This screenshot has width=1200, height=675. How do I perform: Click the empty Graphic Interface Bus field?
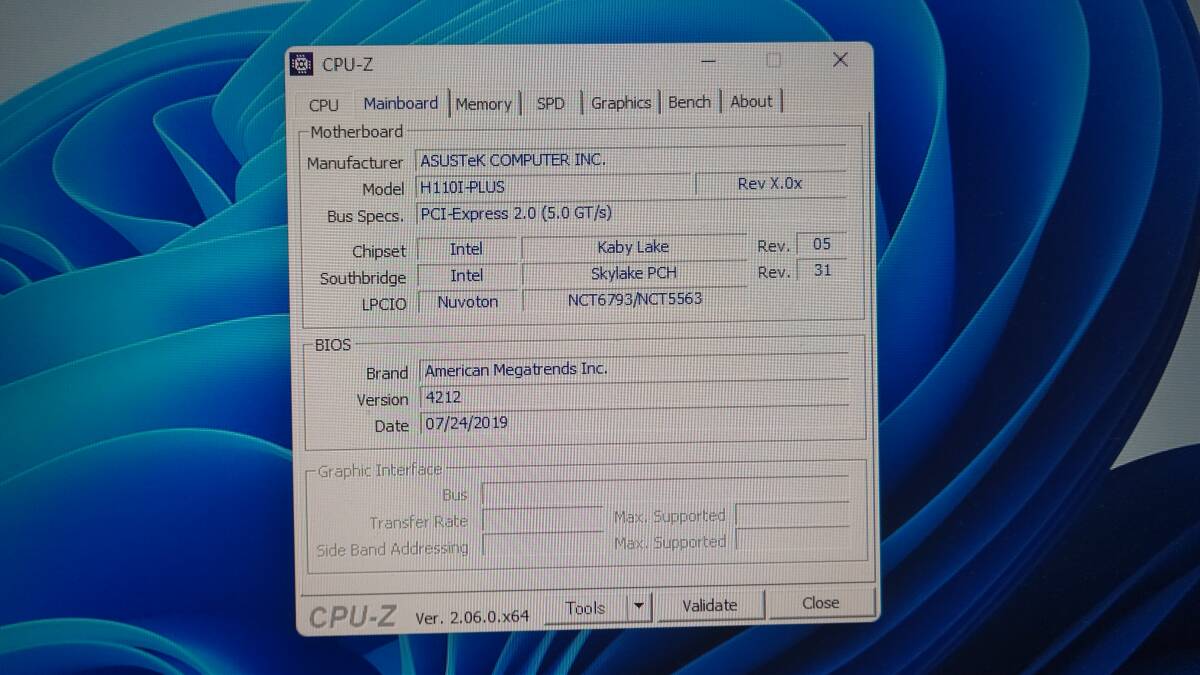coord(665,492)
